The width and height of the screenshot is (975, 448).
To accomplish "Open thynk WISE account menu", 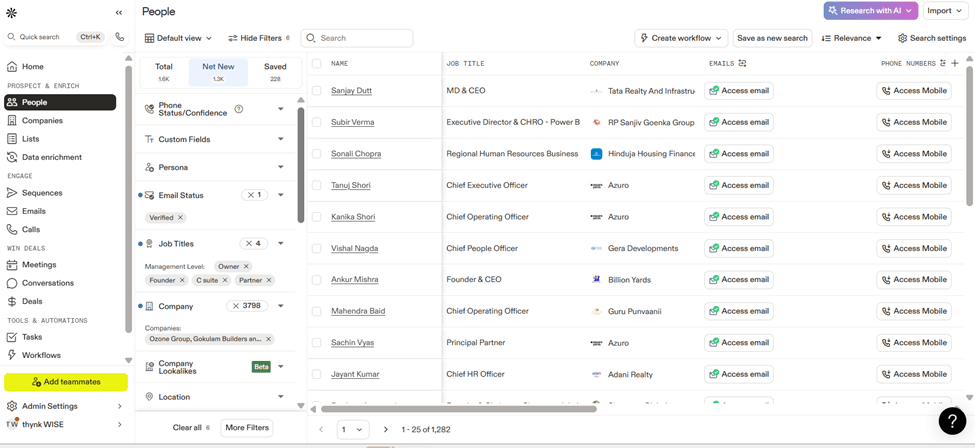I will [65, 424].
